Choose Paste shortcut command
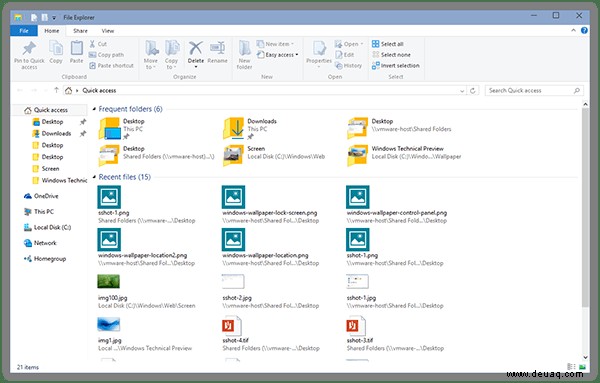Viewport: 600px width, 383px height. [111, 65]
